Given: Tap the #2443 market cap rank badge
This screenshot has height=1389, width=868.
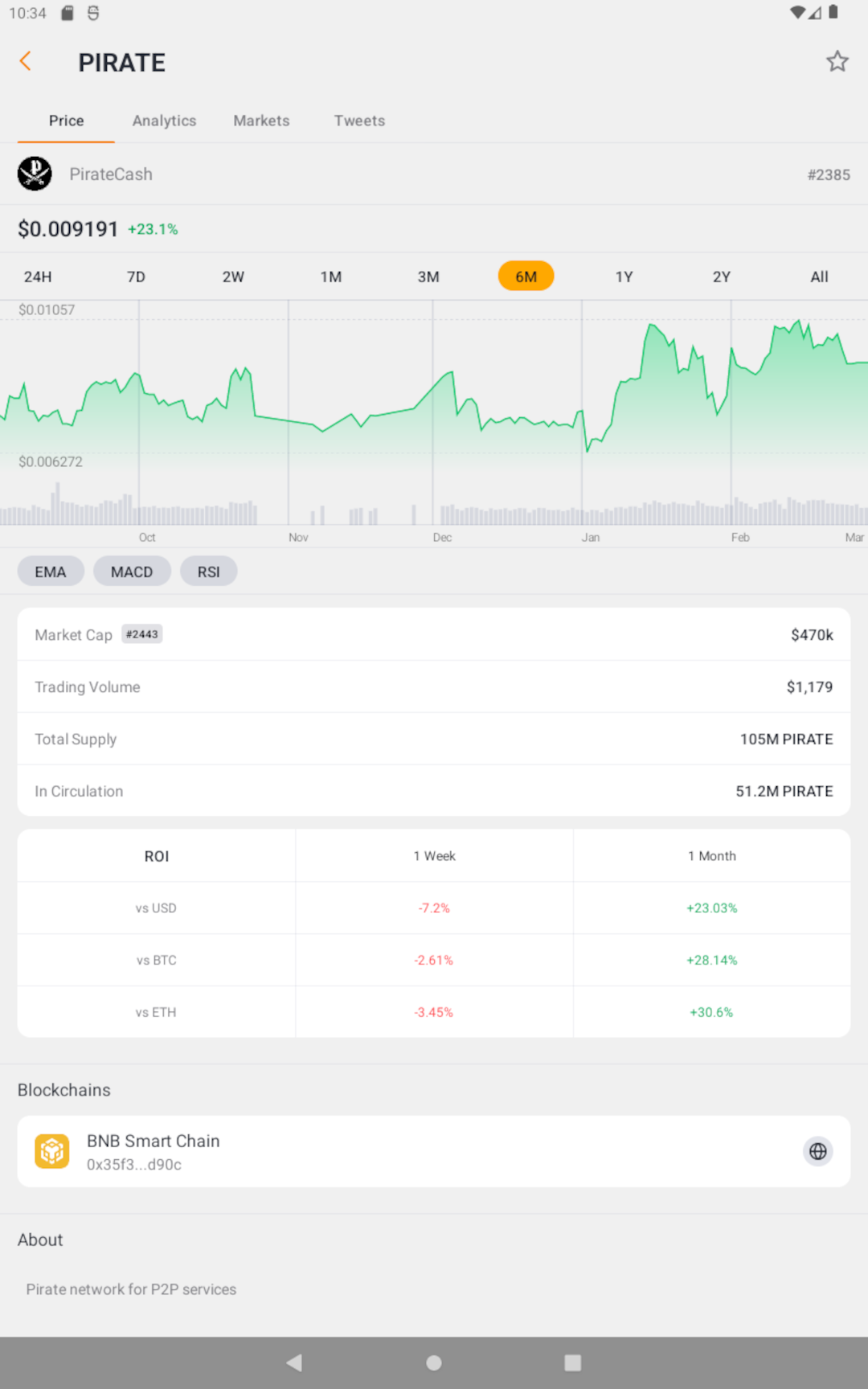Looking at the screenshot, I should pyautogui.click(x=142, y=634).
